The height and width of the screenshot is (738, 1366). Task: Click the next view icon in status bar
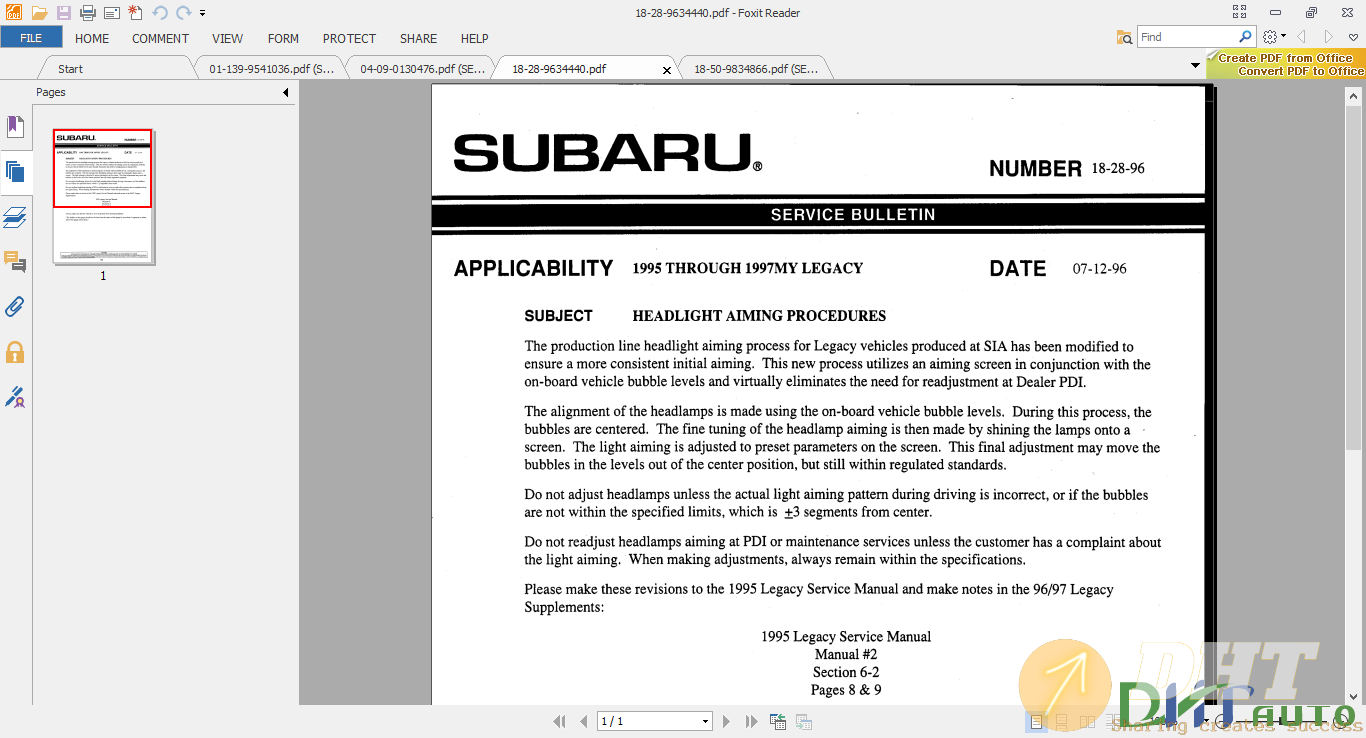pos(803,721)
